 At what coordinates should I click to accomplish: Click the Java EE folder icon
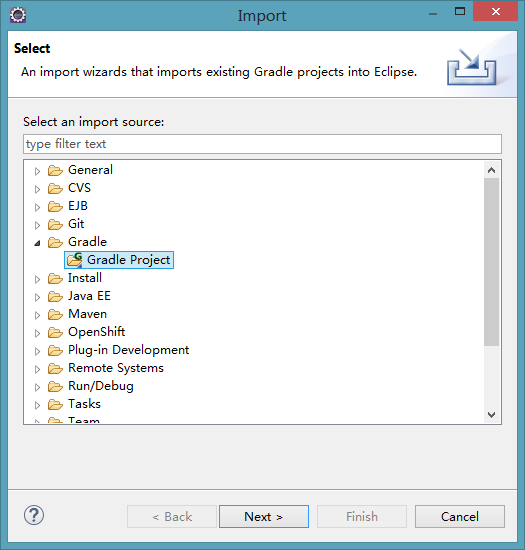coord(55,296)
